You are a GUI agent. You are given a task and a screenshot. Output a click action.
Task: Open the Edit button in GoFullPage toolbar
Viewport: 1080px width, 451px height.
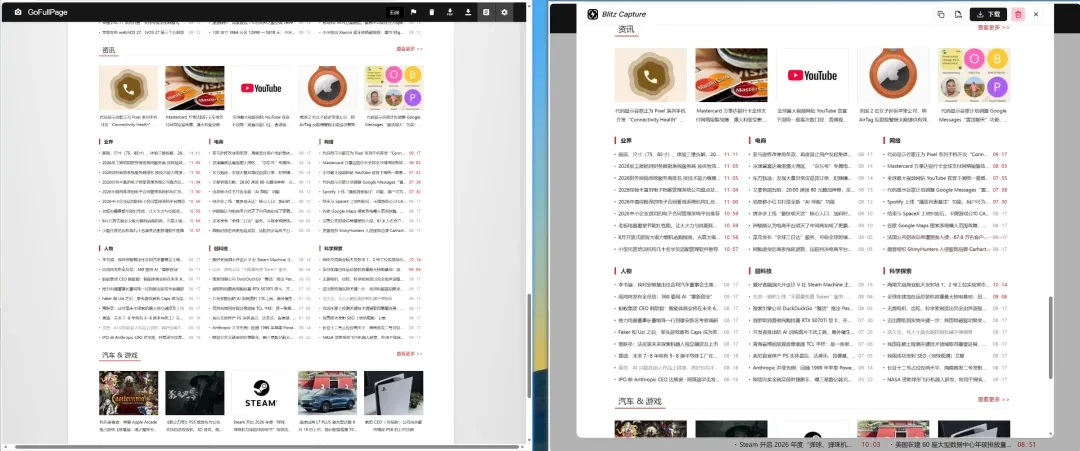point(395,12)
